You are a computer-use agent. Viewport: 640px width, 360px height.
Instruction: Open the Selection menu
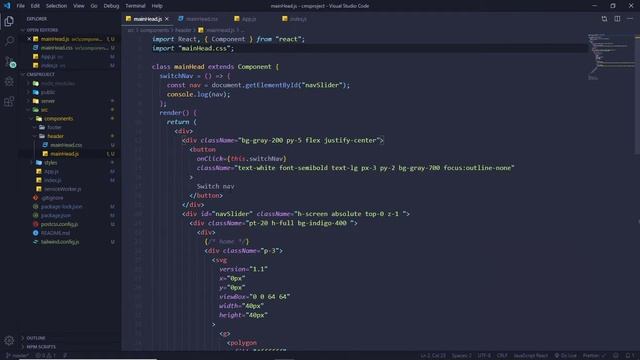pos(56,6)
